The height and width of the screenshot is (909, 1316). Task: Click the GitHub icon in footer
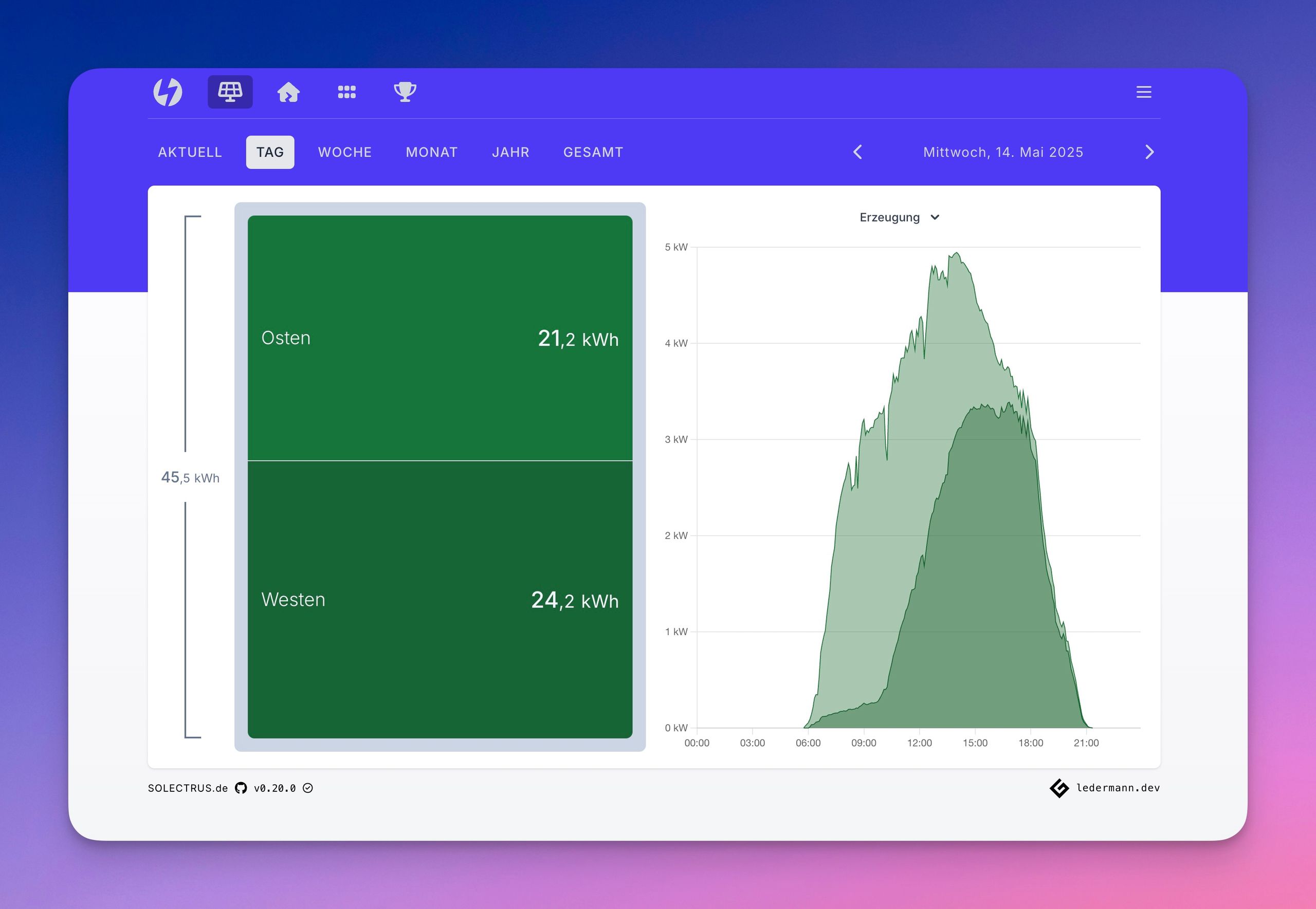click(x=241, y=788)
